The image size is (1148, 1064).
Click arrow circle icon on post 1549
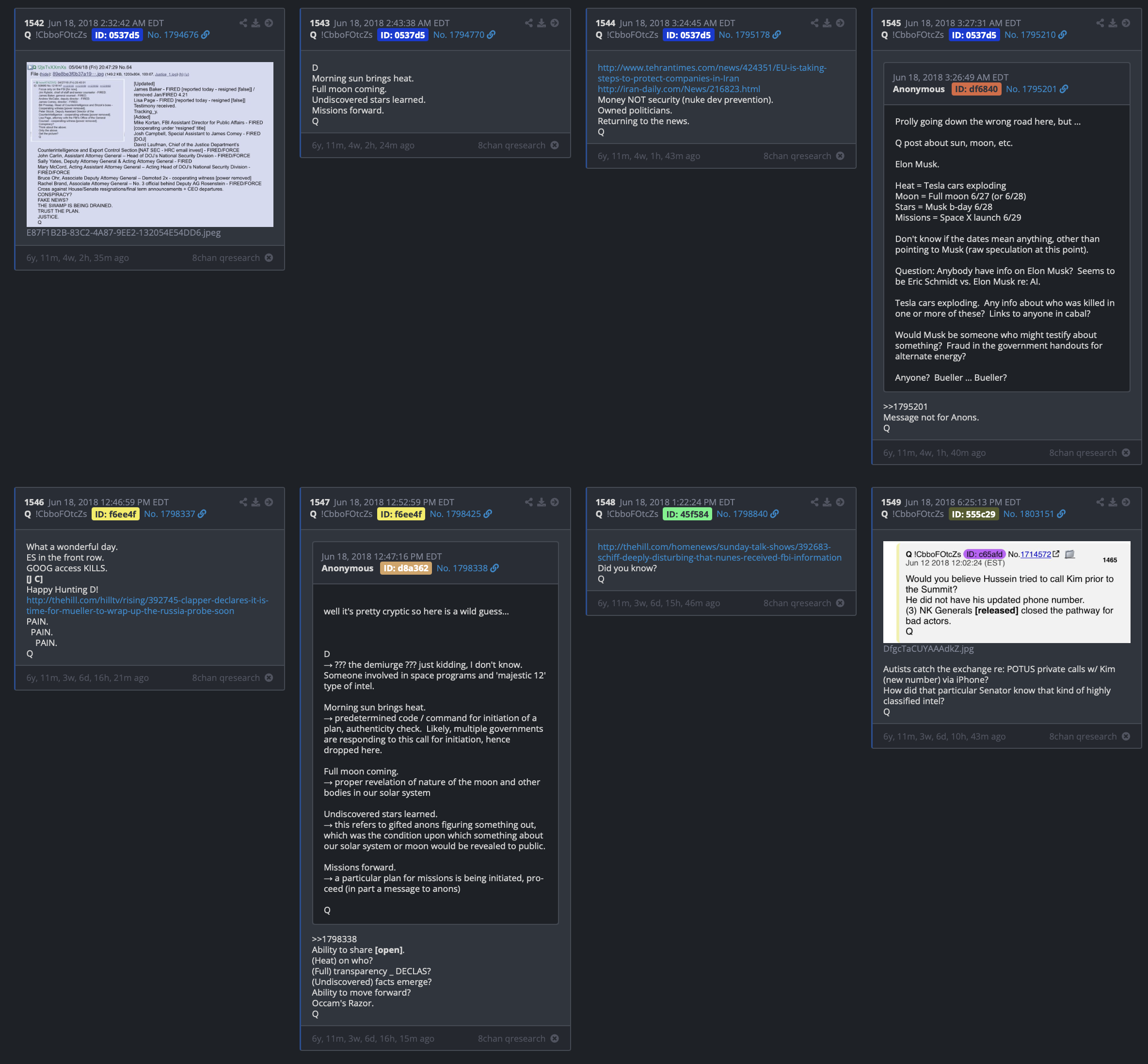pos(1126,502)
